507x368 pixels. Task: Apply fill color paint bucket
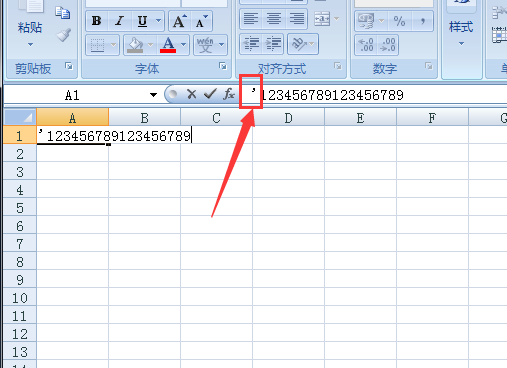135,45
